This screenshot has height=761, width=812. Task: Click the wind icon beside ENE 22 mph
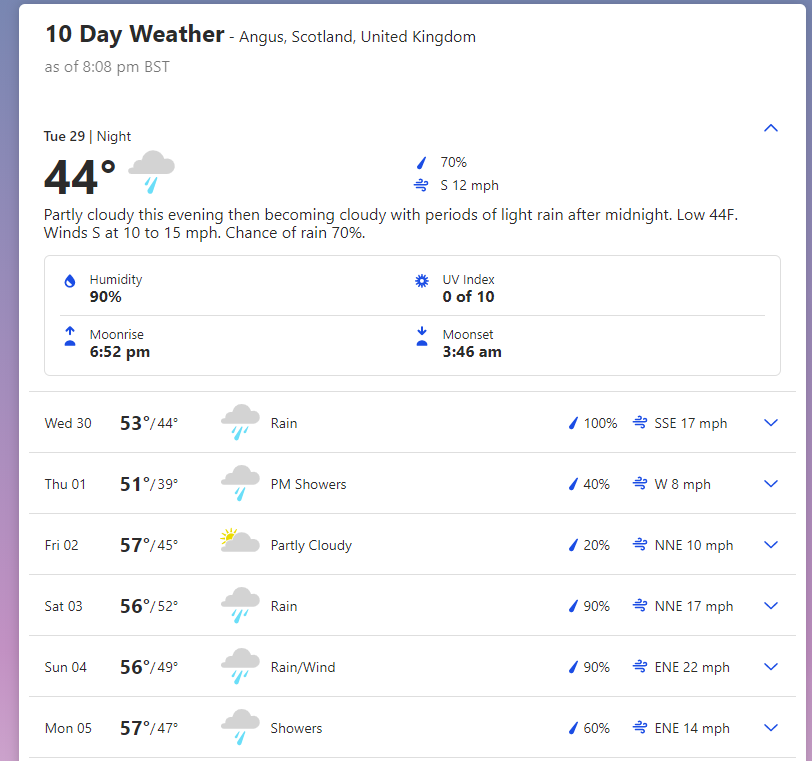[639, 667]
